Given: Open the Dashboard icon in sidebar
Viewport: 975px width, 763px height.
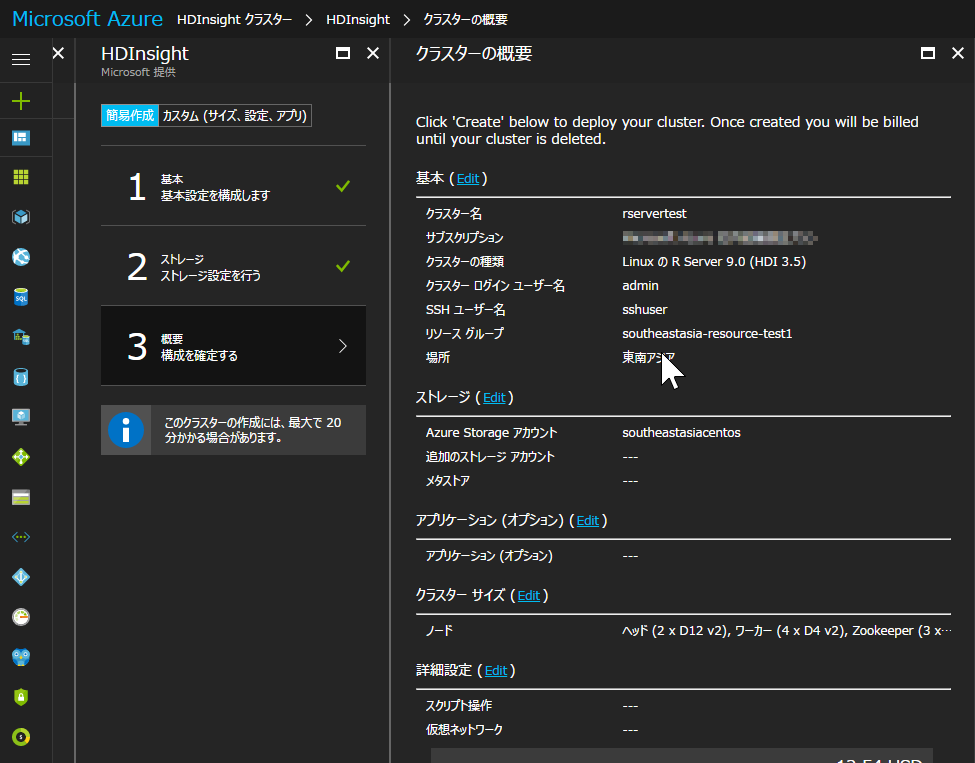Looking at the screenshot, I should pos(21,138).
